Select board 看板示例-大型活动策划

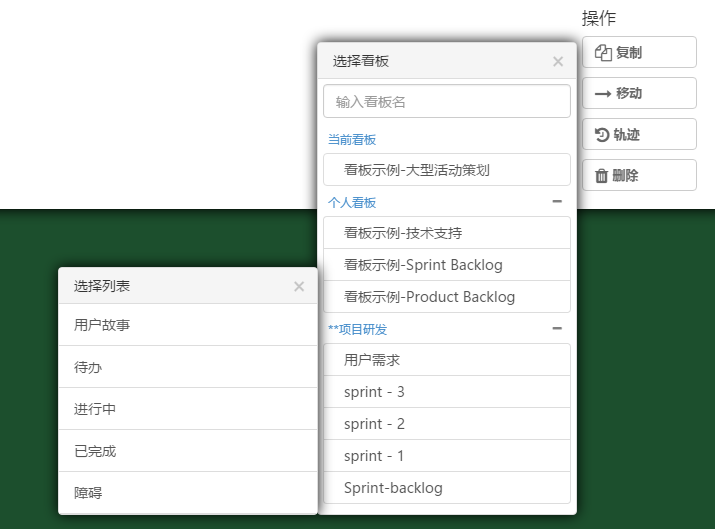[446, 170]
